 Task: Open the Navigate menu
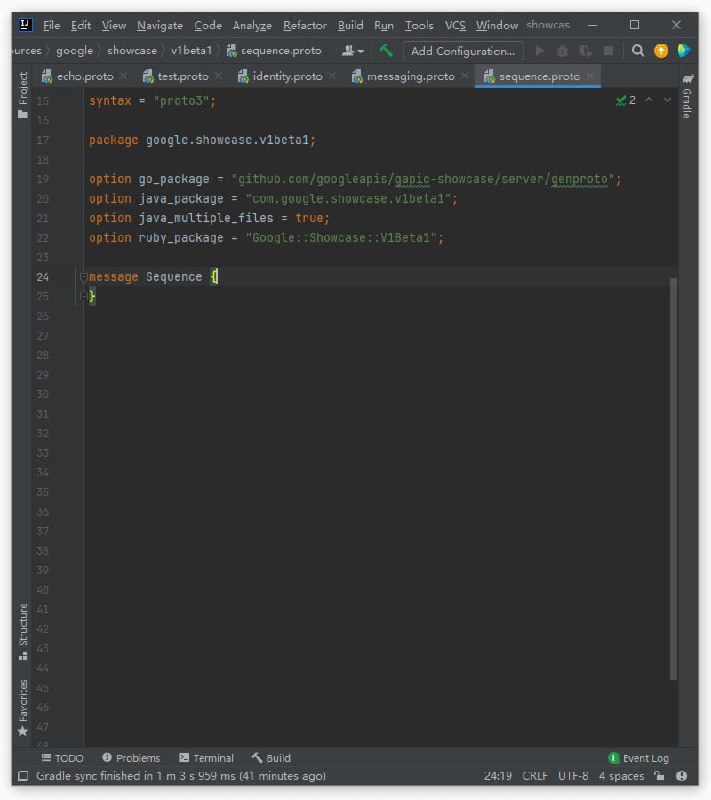[160, 26]
